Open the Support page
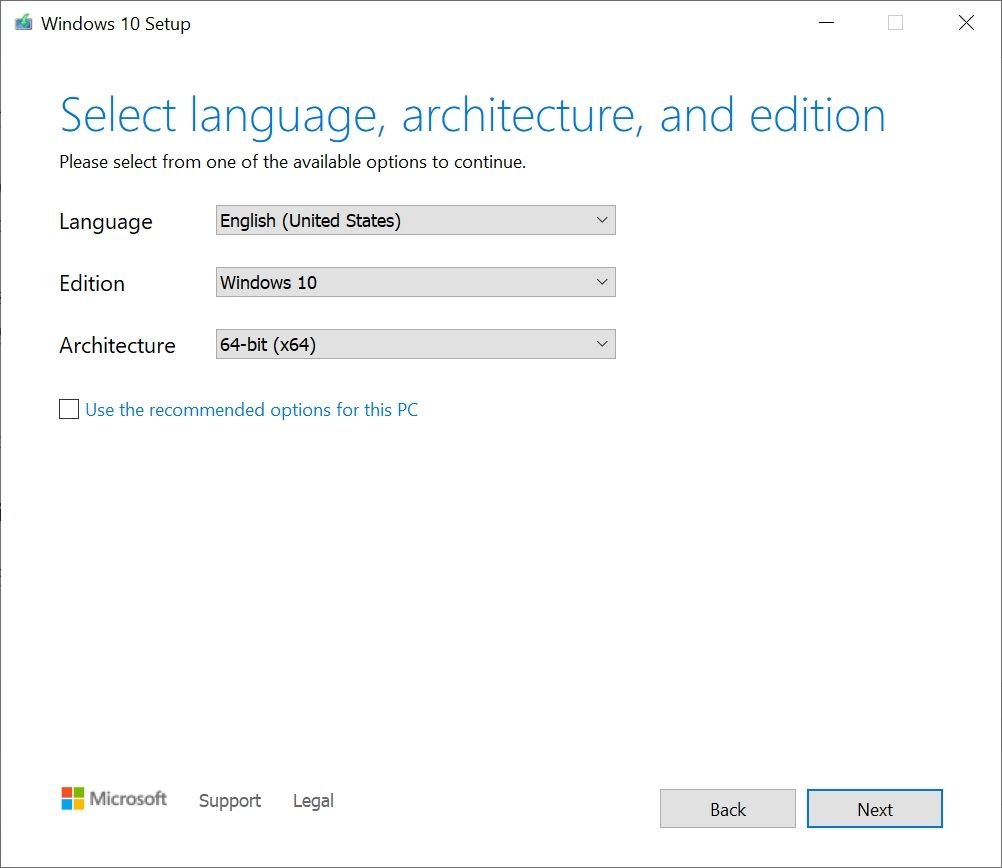This screenshot has width=1002, height=868. click(229, 800)
